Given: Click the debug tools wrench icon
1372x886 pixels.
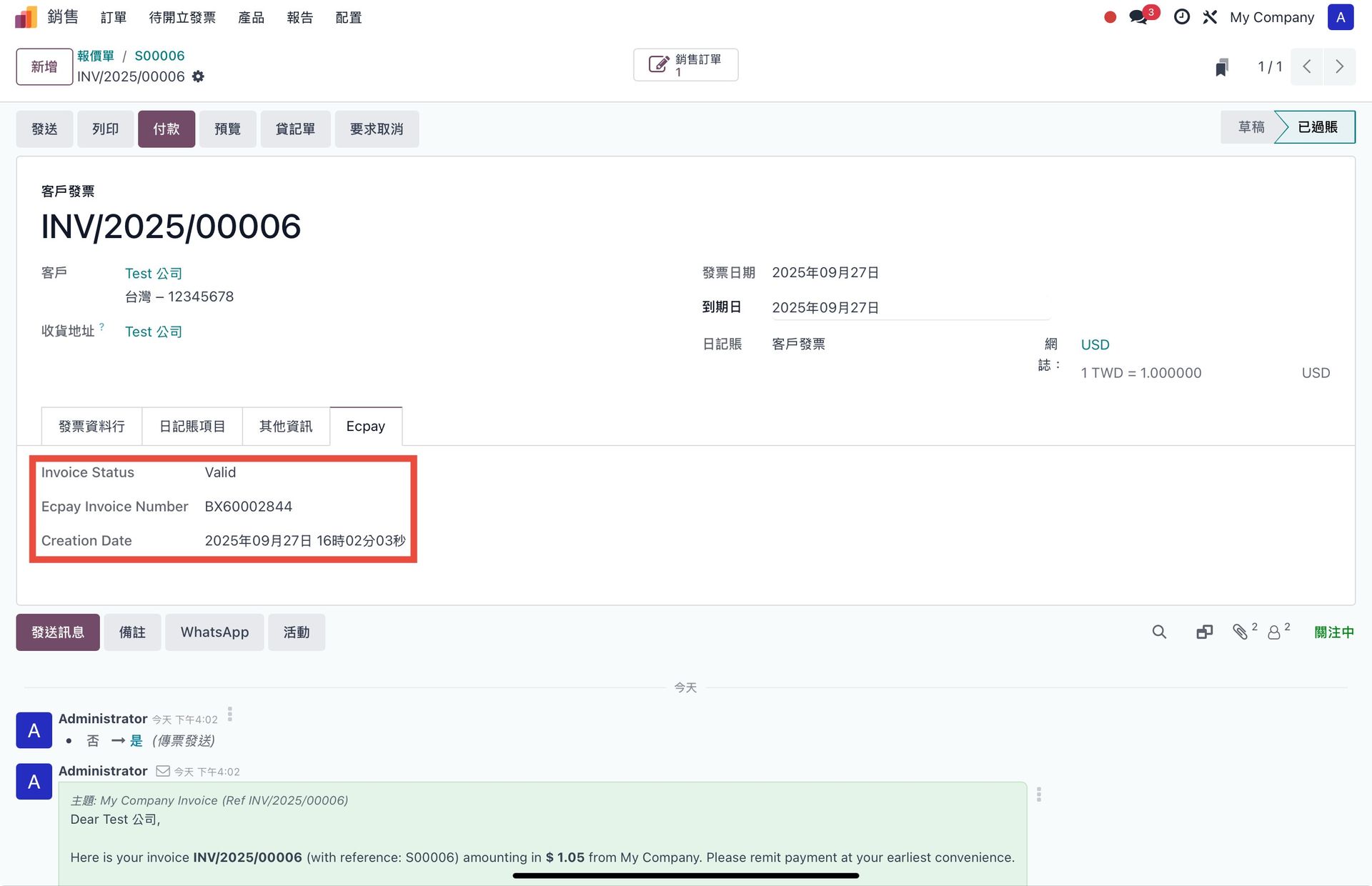Looking at the screenshot, I should coord(1210,17).
